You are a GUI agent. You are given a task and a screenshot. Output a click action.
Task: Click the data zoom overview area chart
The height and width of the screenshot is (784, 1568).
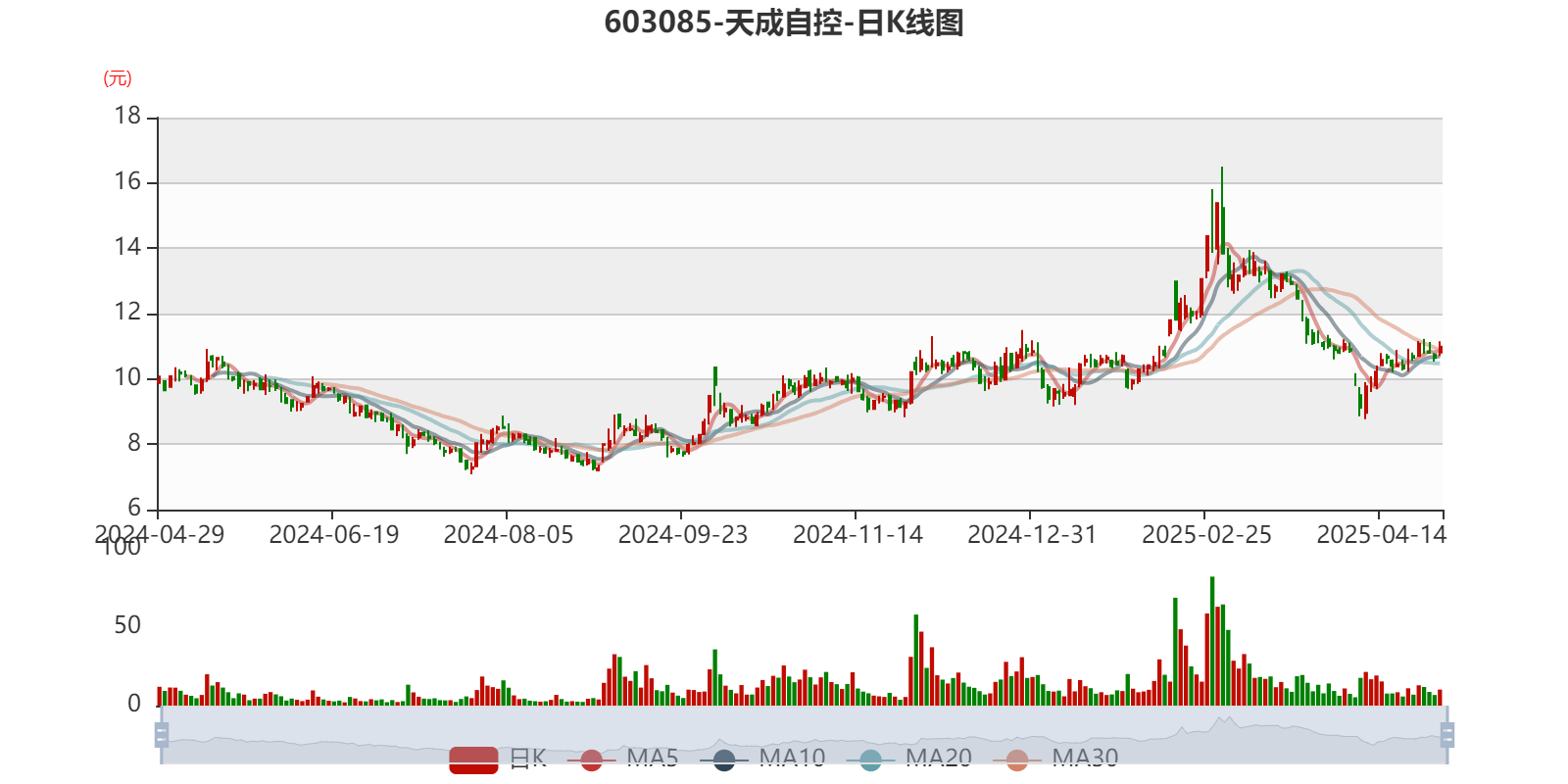[x=804, y=735]
